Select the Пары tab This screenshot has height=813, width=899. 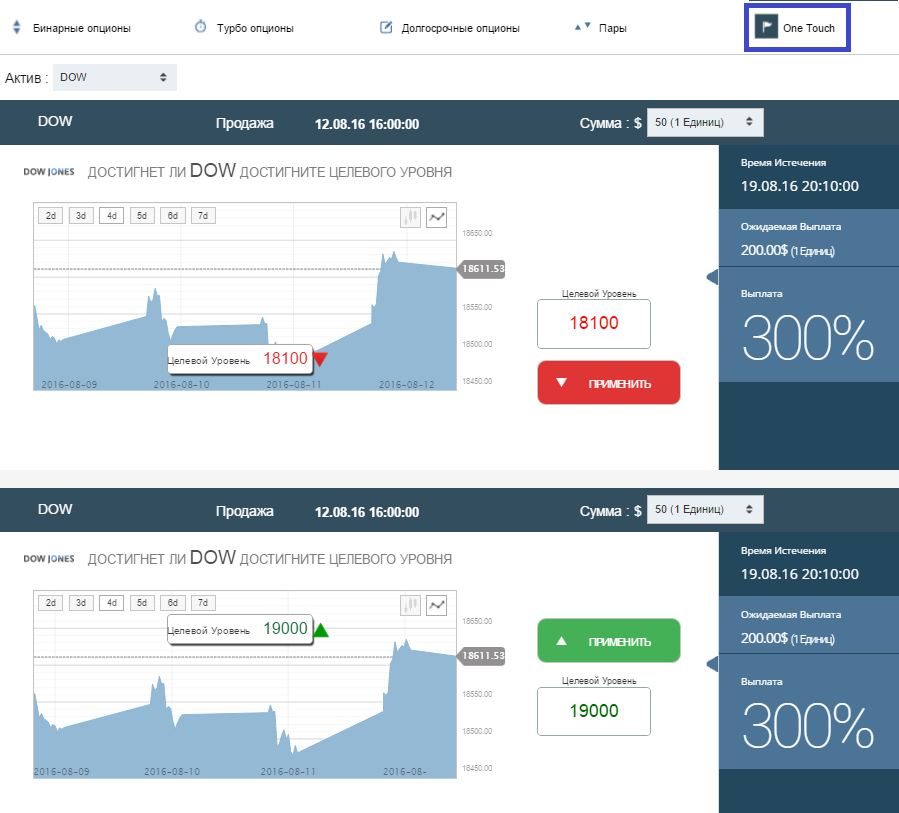coord(600,28)
